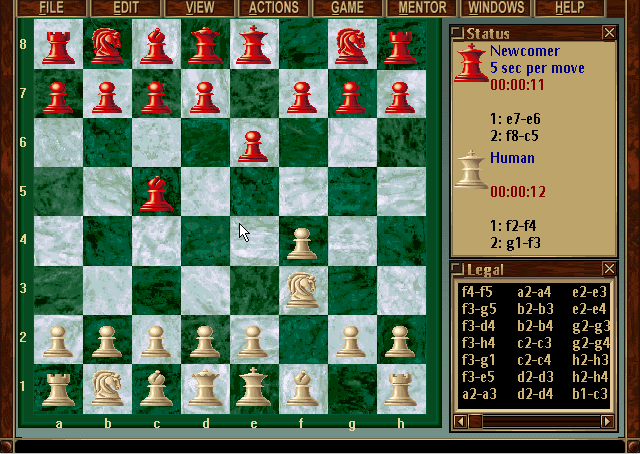
Task: Pick up the white pawn on f4
Action: click(x=302, y=243)
